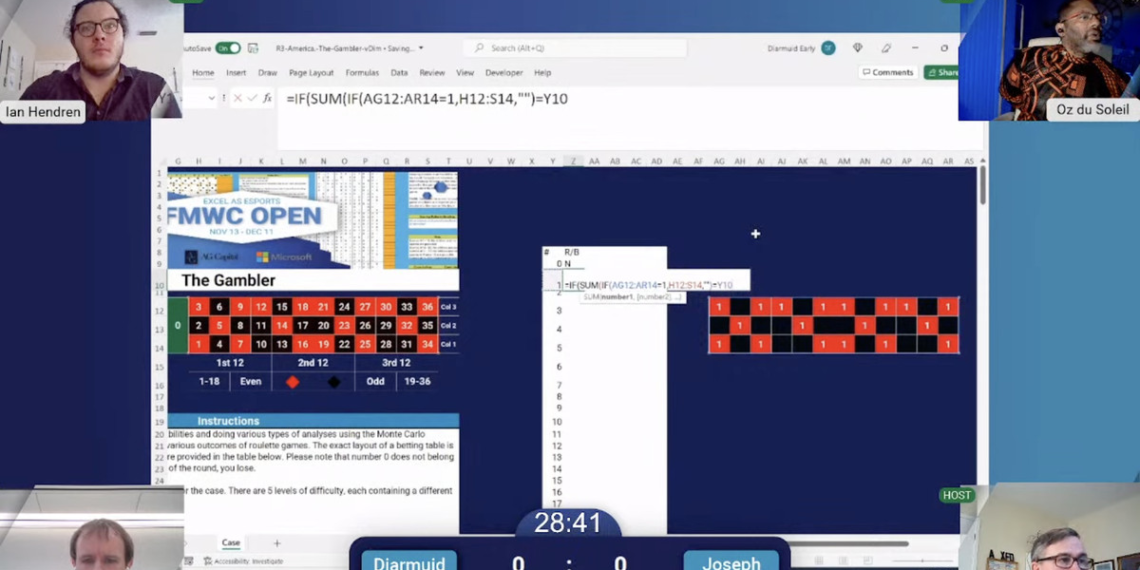1140x570 pixels.
Task: Click the 'Col 3' label cell
Action: (449, 307)
